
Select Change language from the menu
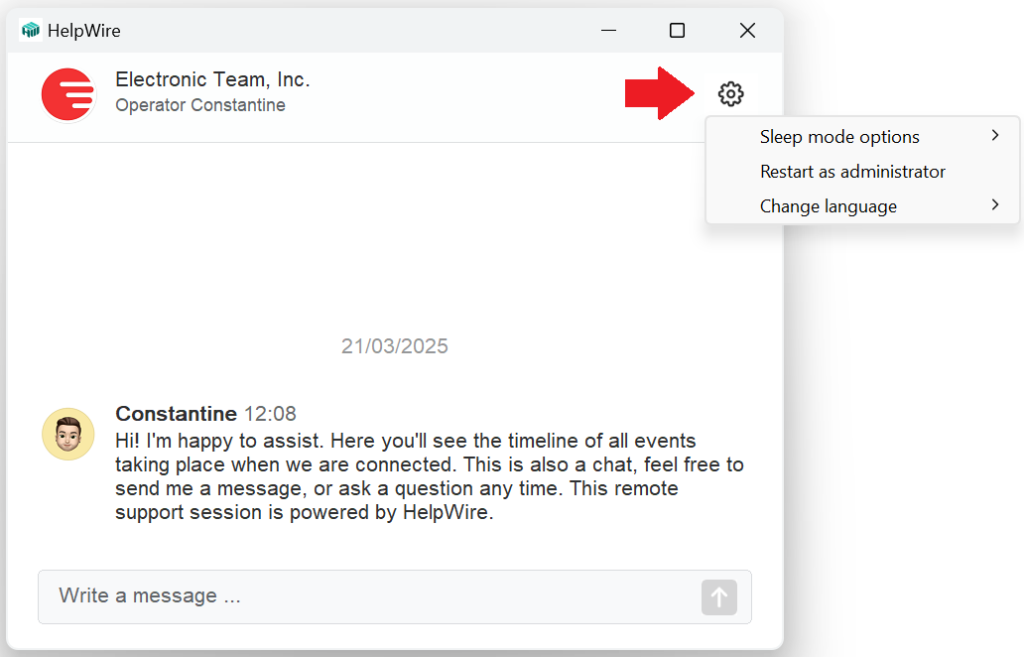(828, 206)
